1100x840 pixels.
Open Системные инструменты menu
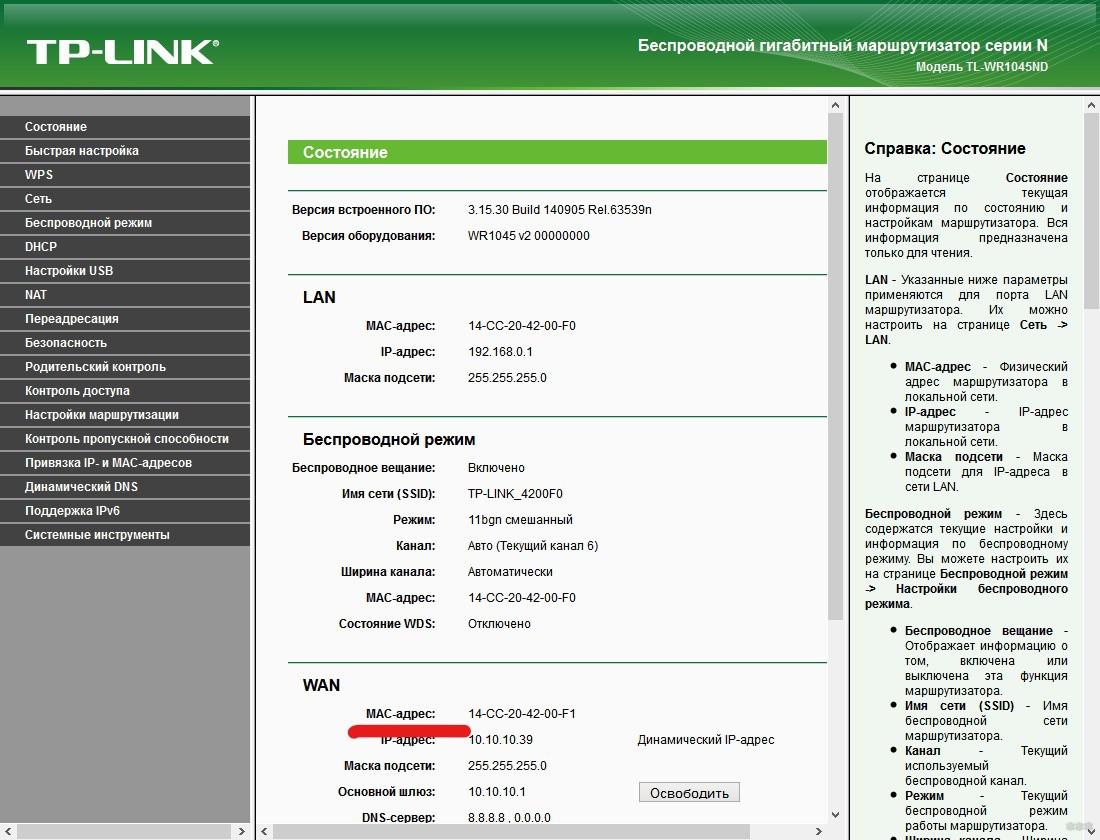(x=125, y=535)
